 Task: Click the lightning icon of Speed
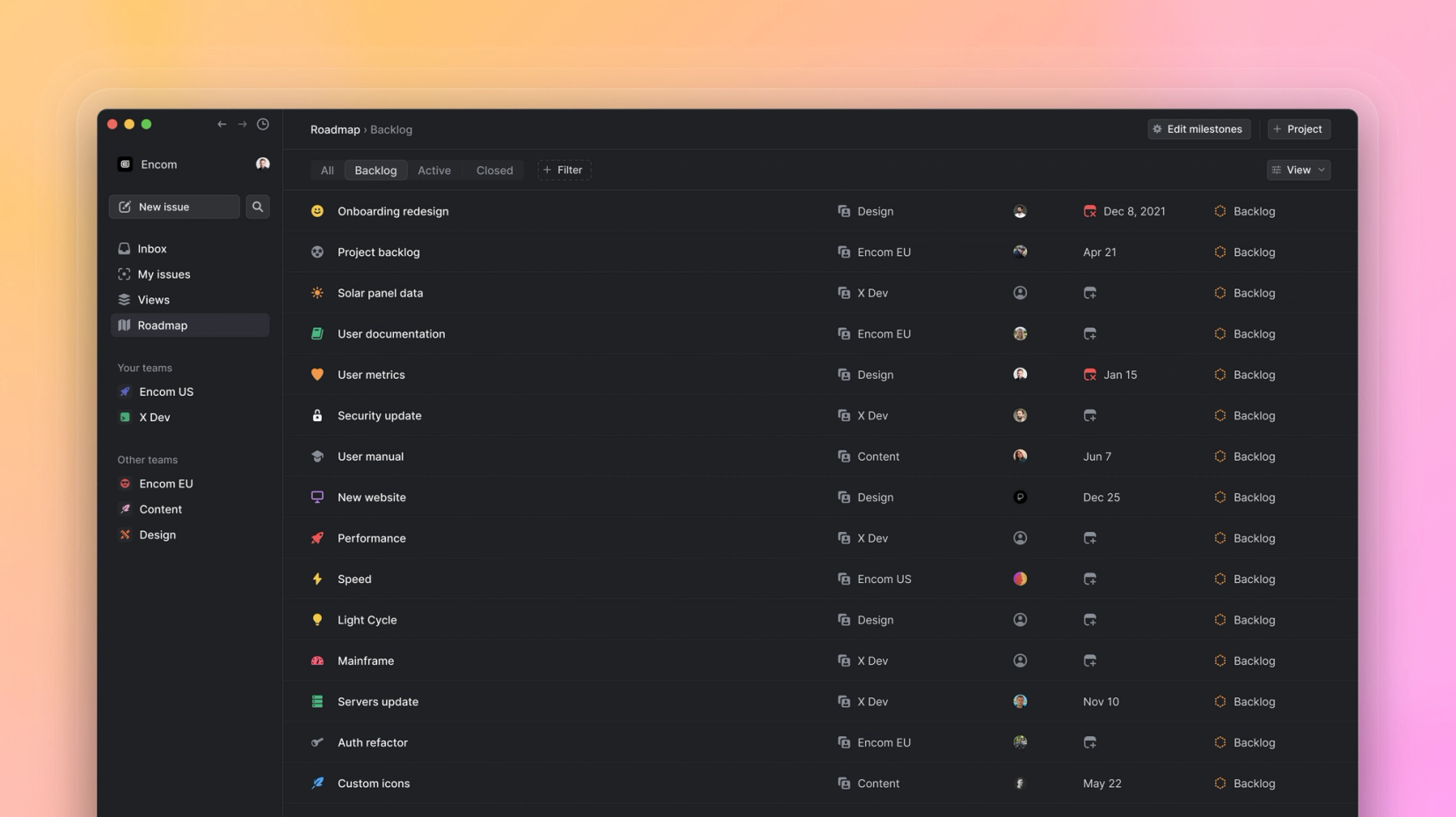tap(317, 579)
